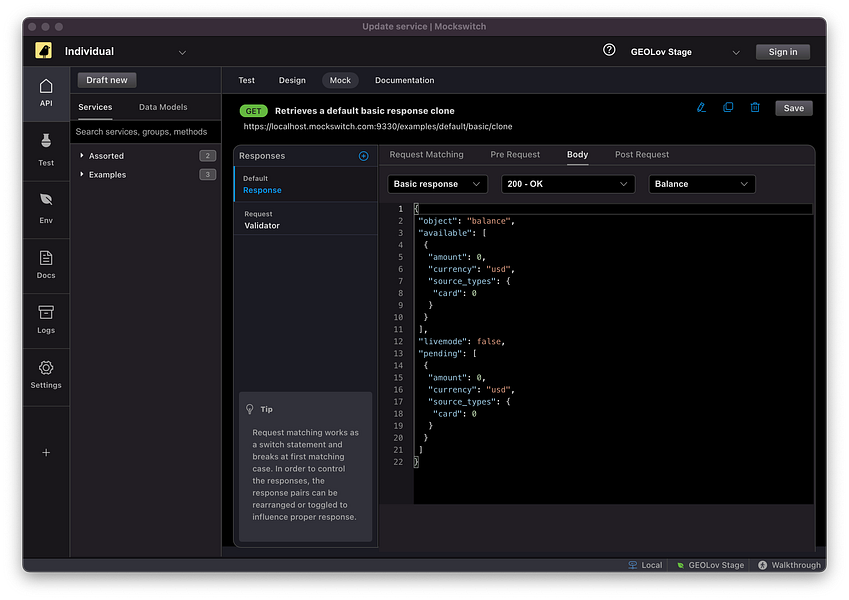Image resolution: width=849 pixels, height=600 pixels.
Task: Click the Sign in button
Action: (783, 52)
